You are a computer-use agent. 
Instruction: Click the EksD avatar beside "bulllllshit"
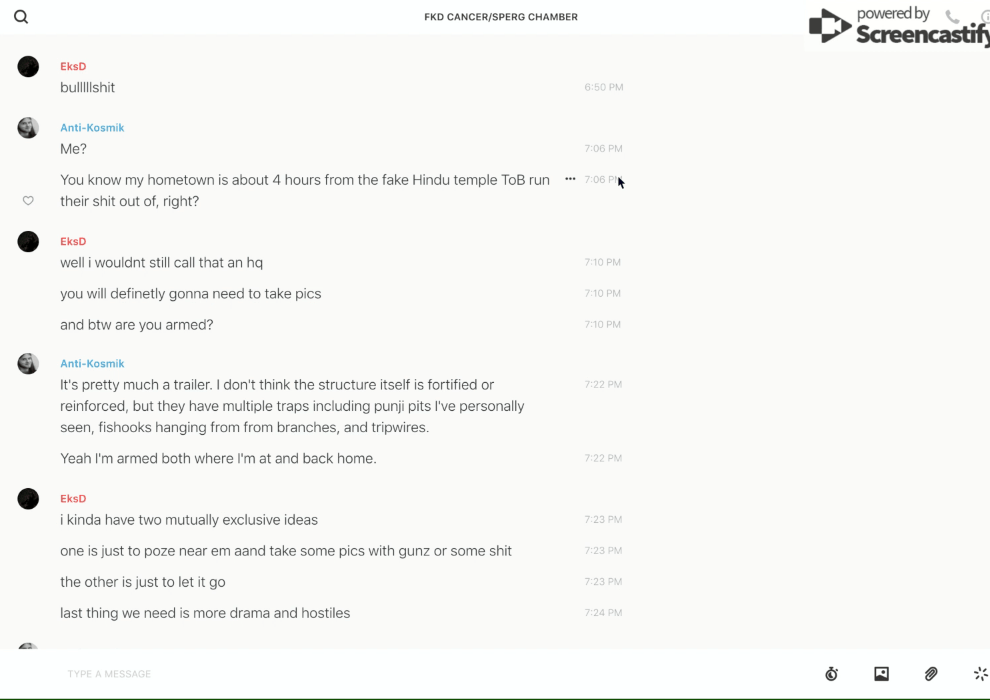[28, 67]
